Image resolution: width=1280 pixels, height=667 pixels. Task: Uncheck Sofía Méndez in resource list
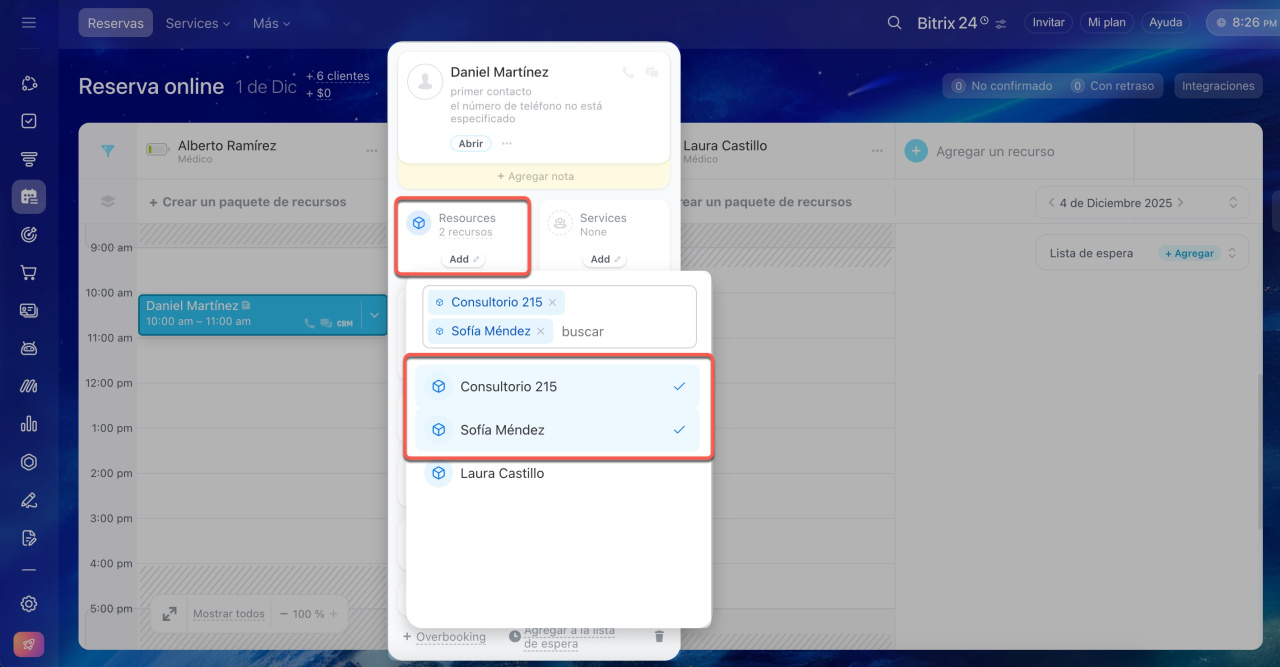tap(558, 430)
